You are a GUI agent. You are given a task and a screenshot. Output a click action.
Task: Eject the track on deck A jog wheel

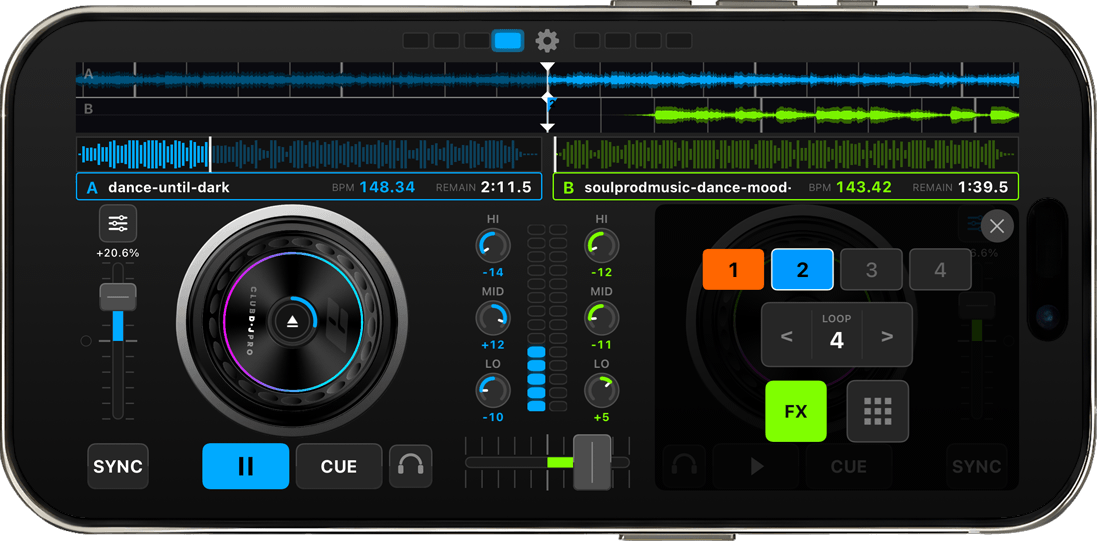[292, 321]
